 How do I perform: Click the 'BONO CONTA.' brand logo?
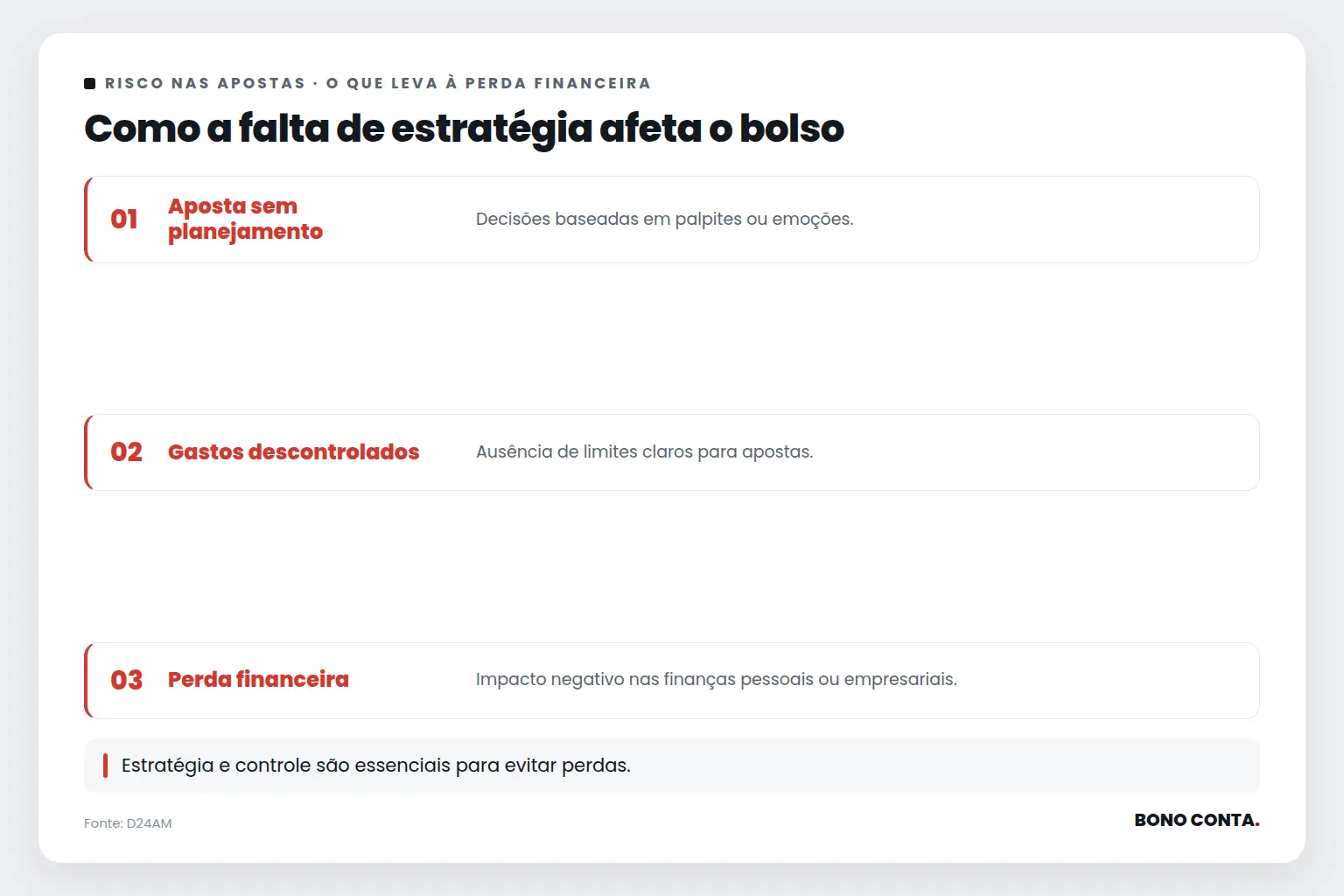1196,820
